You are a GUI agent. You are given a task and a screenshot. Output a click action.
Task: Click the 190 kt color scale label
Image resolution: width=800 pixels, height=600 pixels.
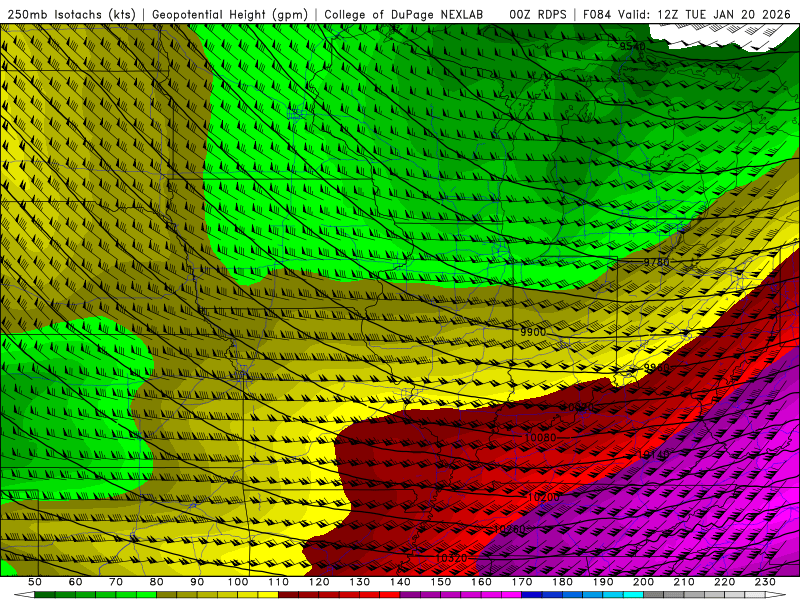604,582
